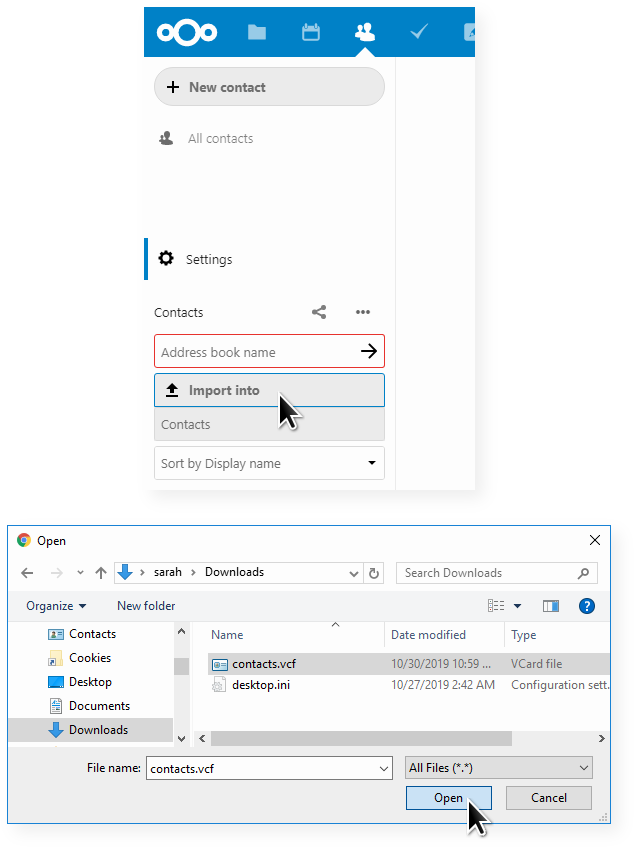This screenshot has width=634, height=847.
Task: Confirm new address book with arrow icon
Action: coord(368,351)
